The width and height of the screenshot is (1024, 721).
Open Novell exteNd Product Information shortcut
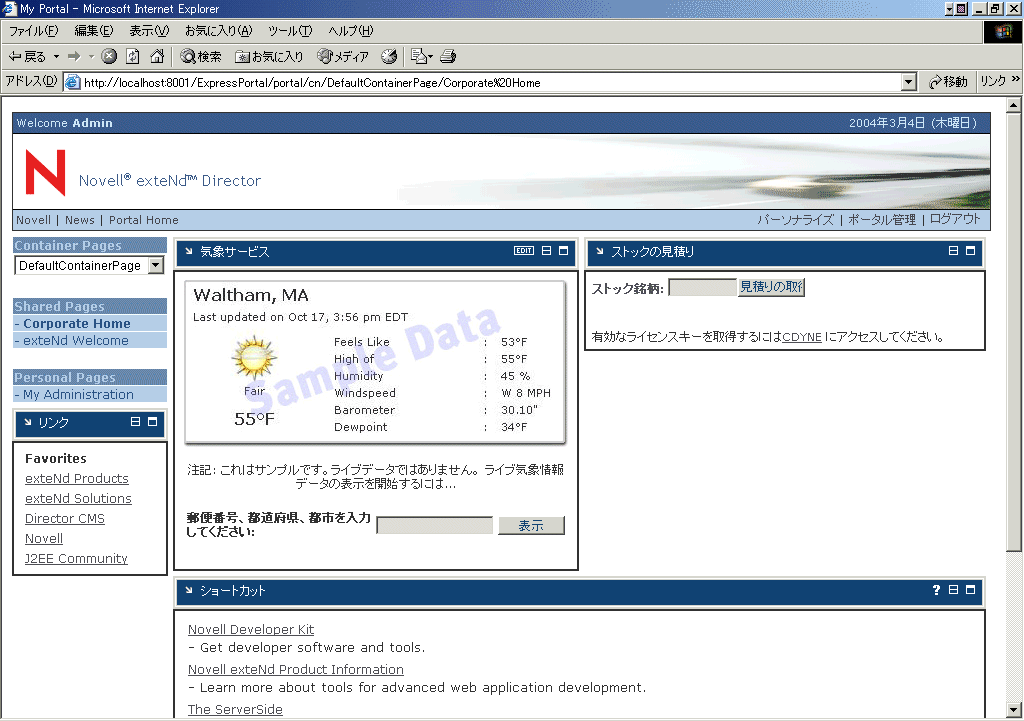coord(296,669)
